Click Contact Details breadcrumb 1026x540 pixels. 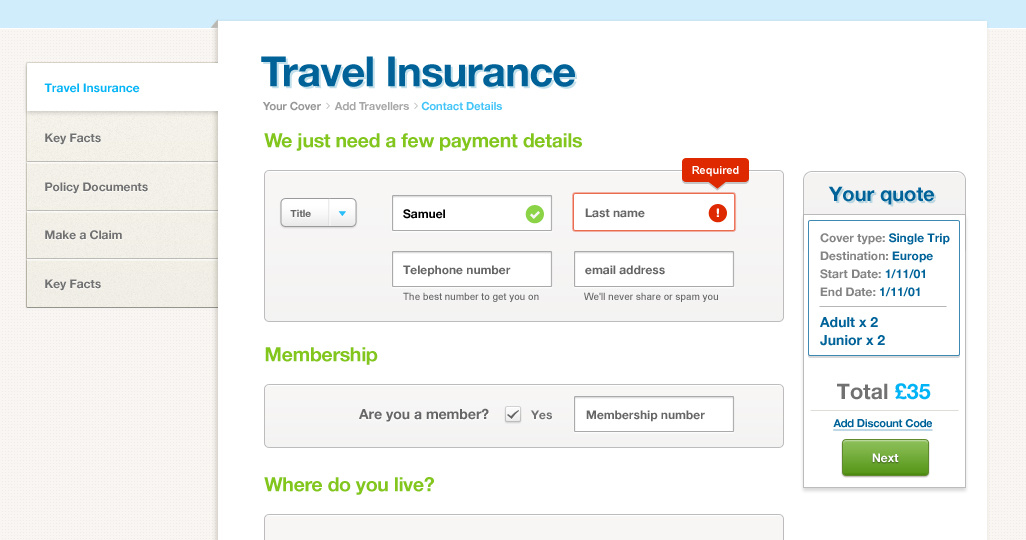point(461,106)
